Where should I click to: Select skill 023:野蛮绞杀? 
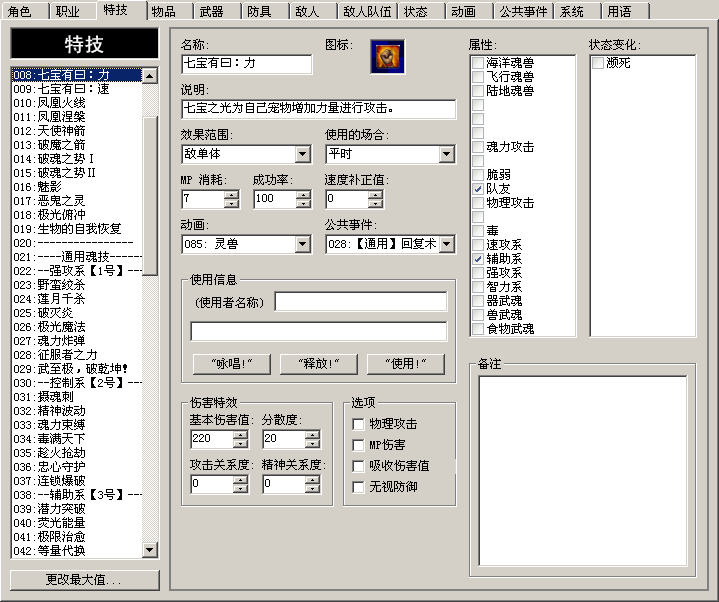[77, 285]
